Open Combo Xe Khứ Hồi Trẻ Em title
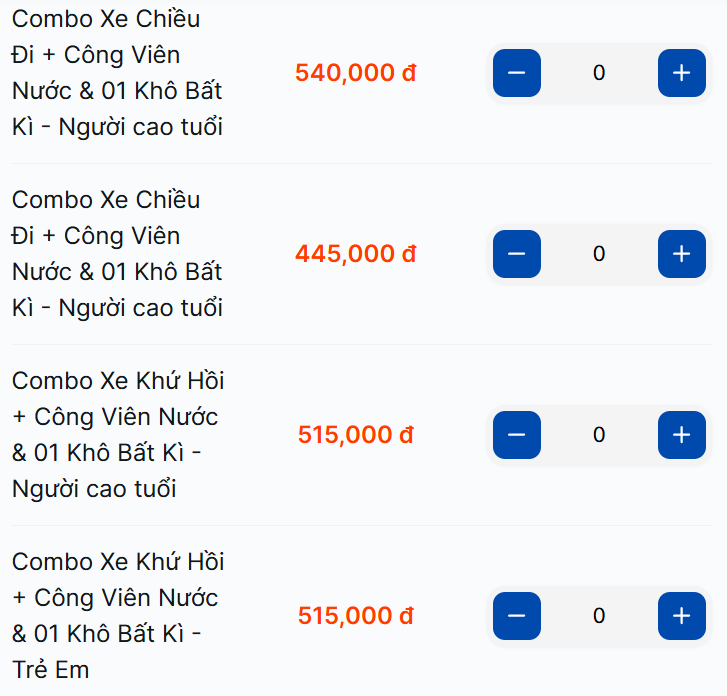727x696 pixels. [117, 616]
